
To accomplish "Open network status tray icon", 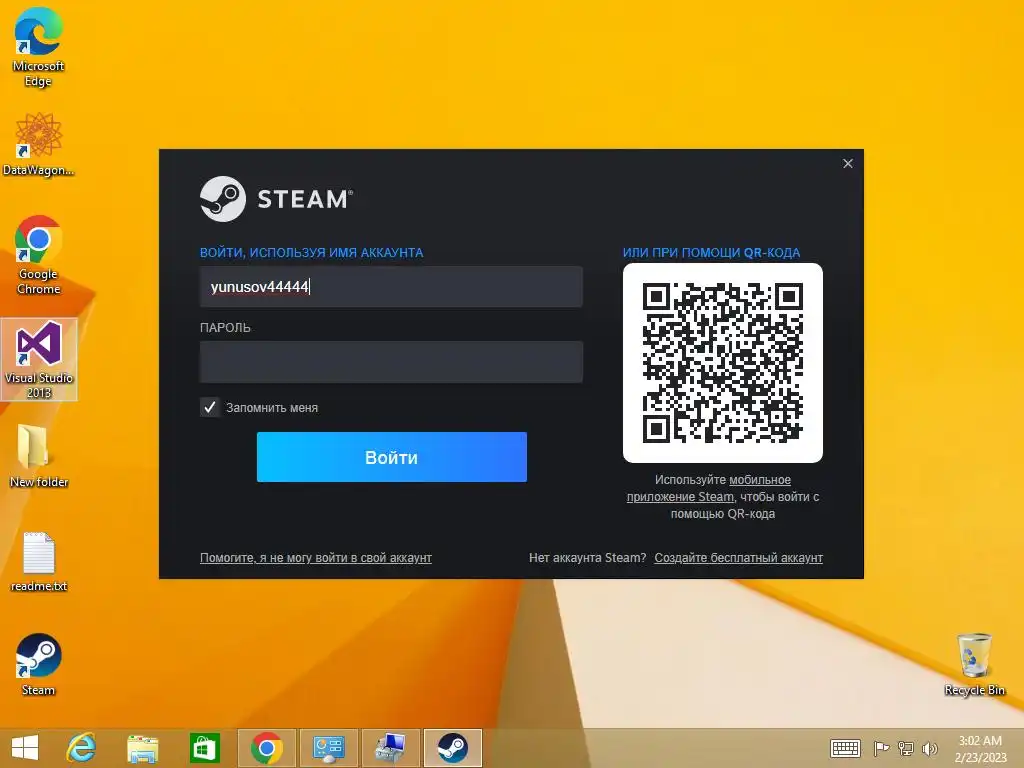I will coord(906,748).
